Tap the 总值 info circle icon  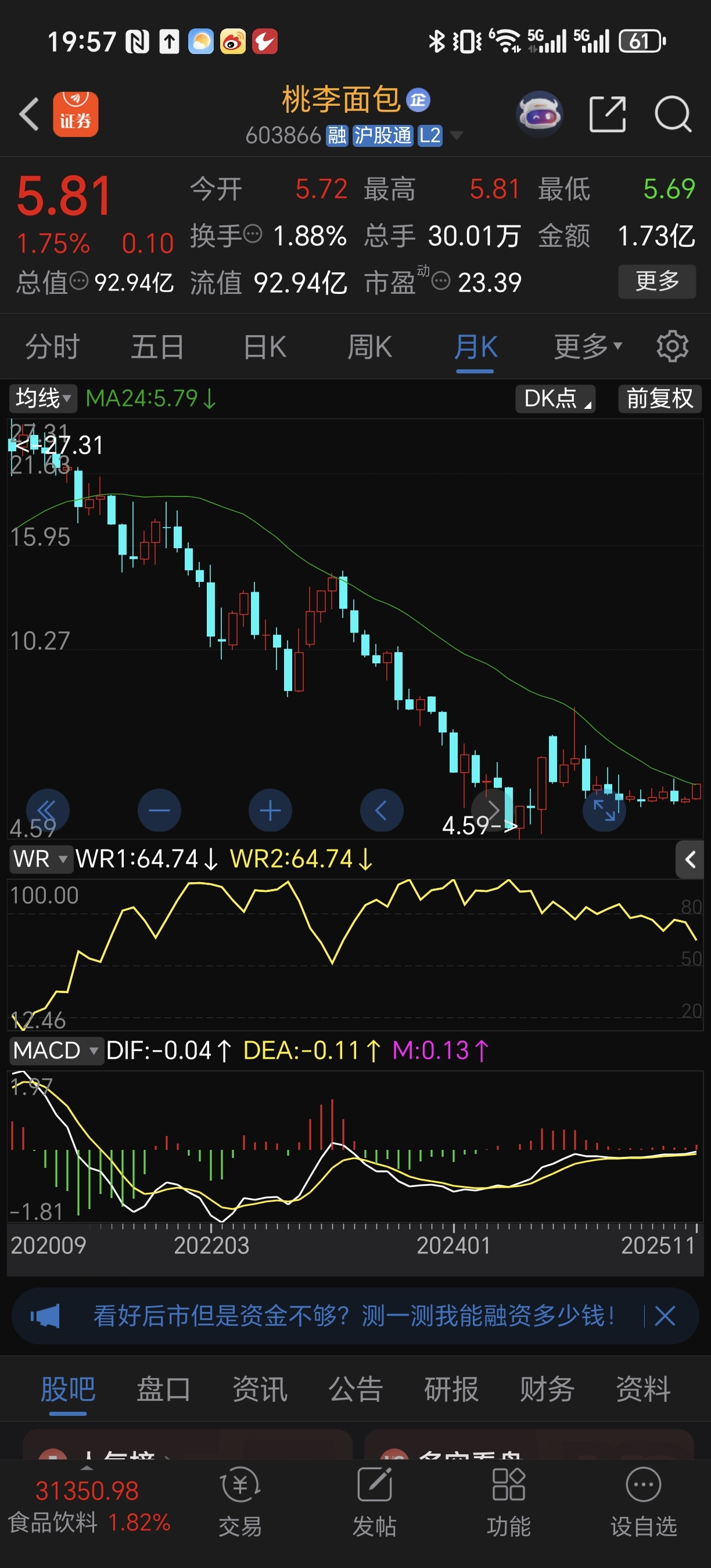(79, 280)
